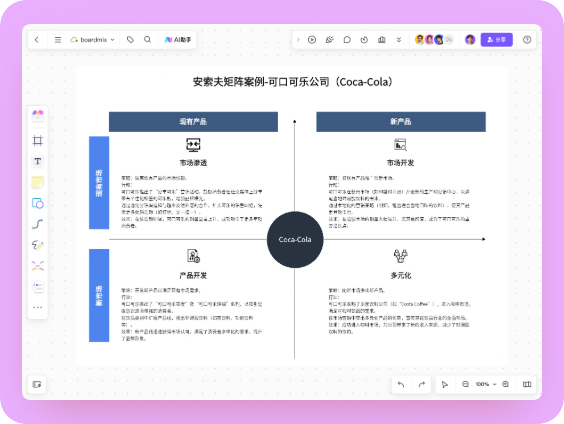Click the back arrow in top toolbar
Viewport: 564px width, 424px height.
coord(37,40)
